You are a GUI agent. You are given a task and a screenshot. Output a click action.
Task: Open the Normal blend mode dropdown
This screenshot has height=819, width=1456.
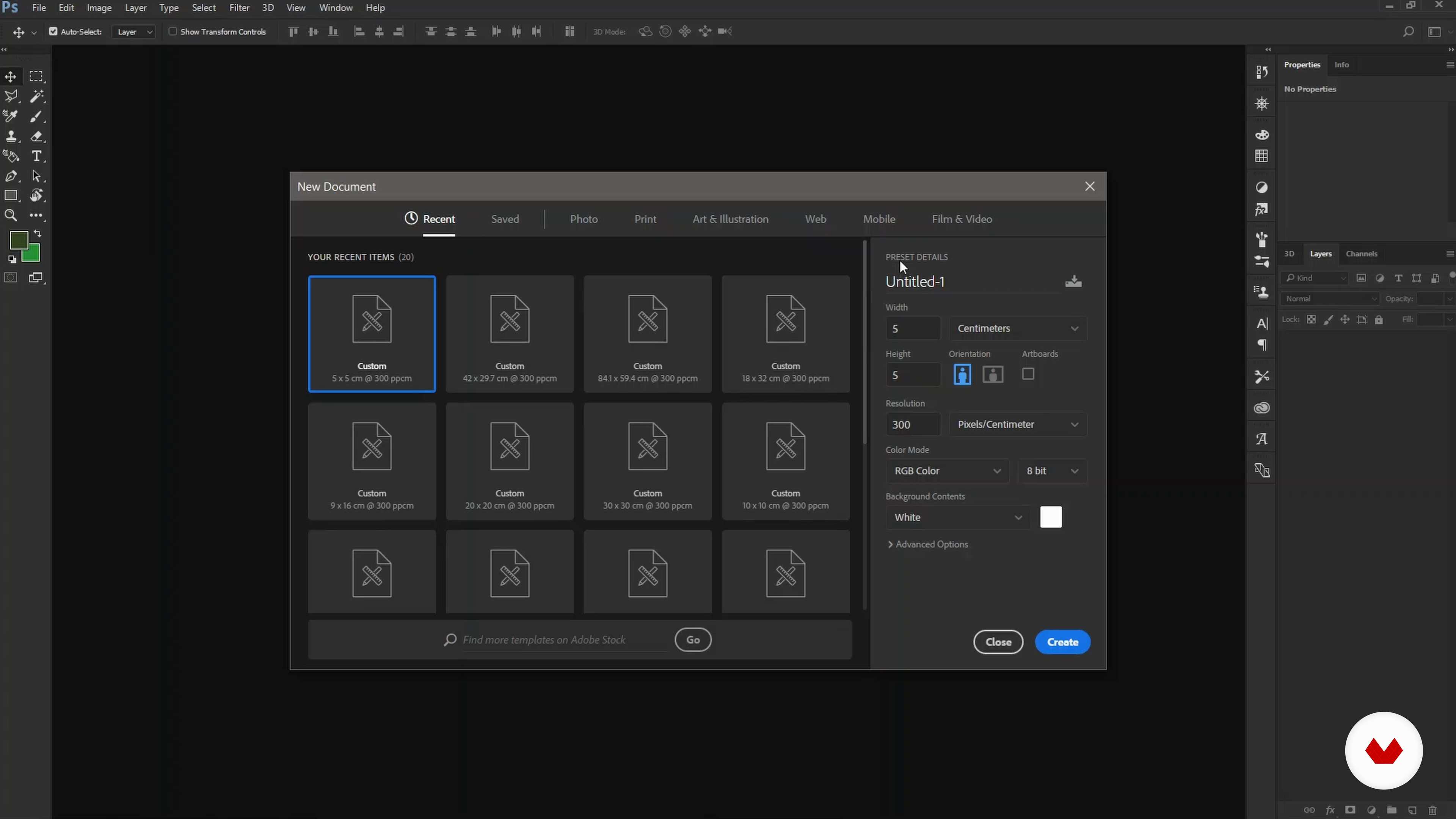click(x=1329, y=298)
